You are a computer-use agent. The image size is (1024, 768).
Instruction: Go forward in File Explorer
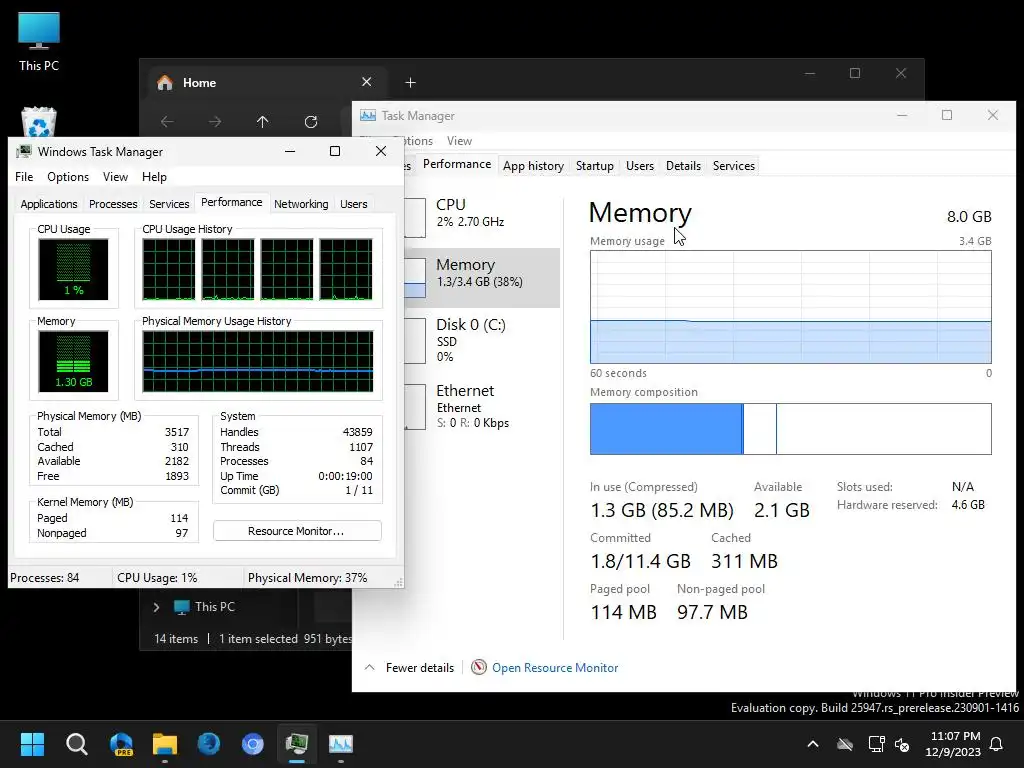(x=215, y=121)
